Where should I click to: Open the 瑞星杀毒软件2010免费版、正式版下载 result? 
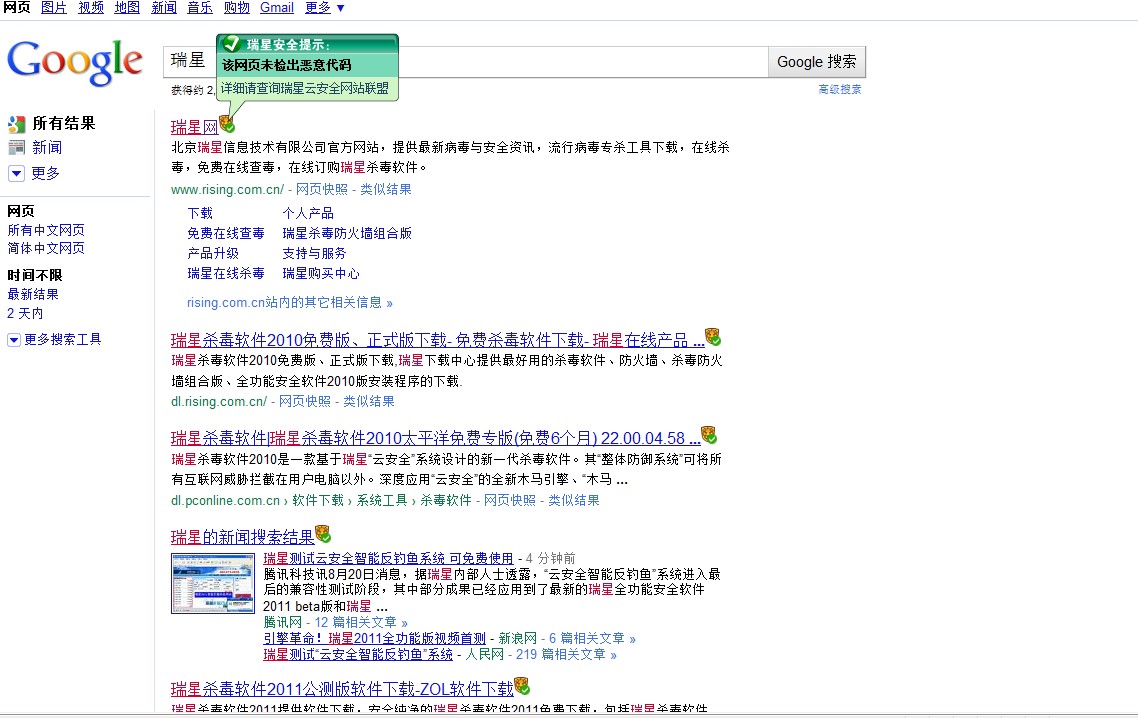(x=438, y=340)
